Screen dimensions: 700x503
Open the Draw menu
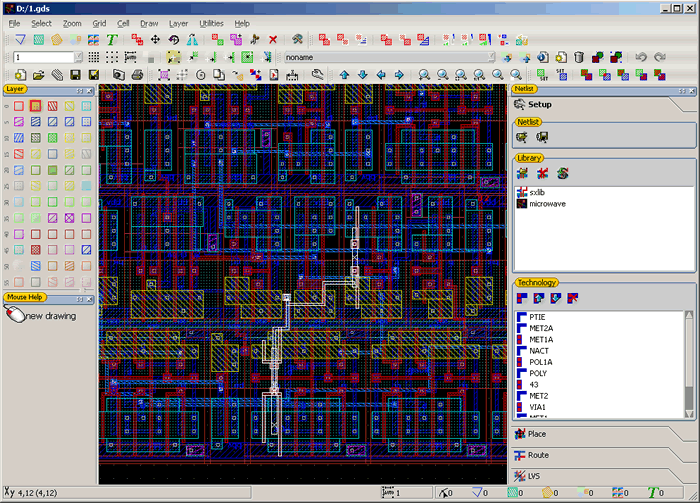[x=149, y=23]
